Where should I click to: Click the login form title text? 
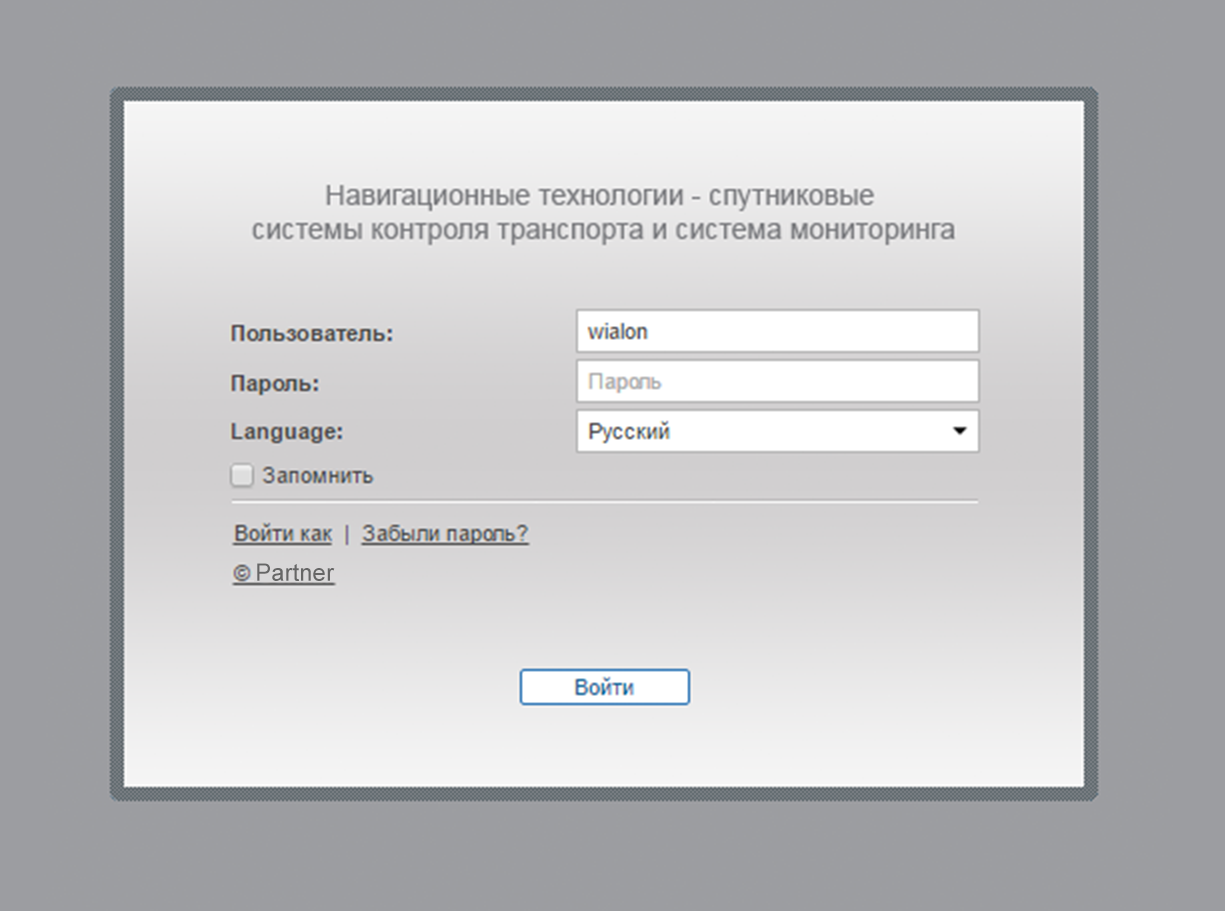[x=604, y=212]
